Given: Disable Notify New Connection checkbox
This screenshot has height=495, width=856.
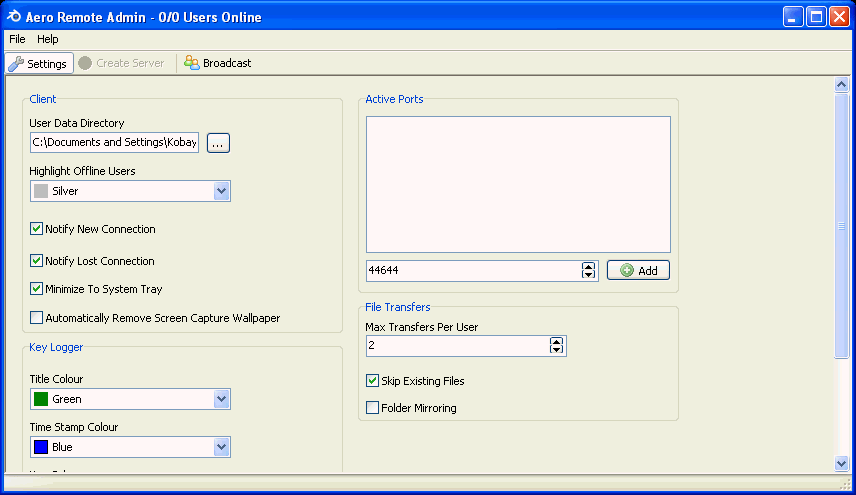Looking at the screenshot, I should 37,229.
